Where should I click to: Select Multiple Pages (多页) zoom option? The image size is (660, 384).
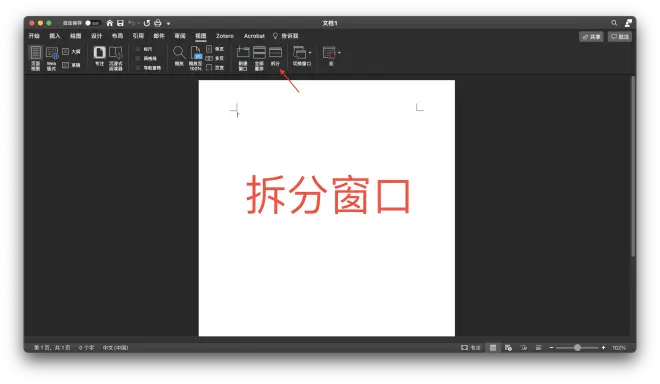215,59
